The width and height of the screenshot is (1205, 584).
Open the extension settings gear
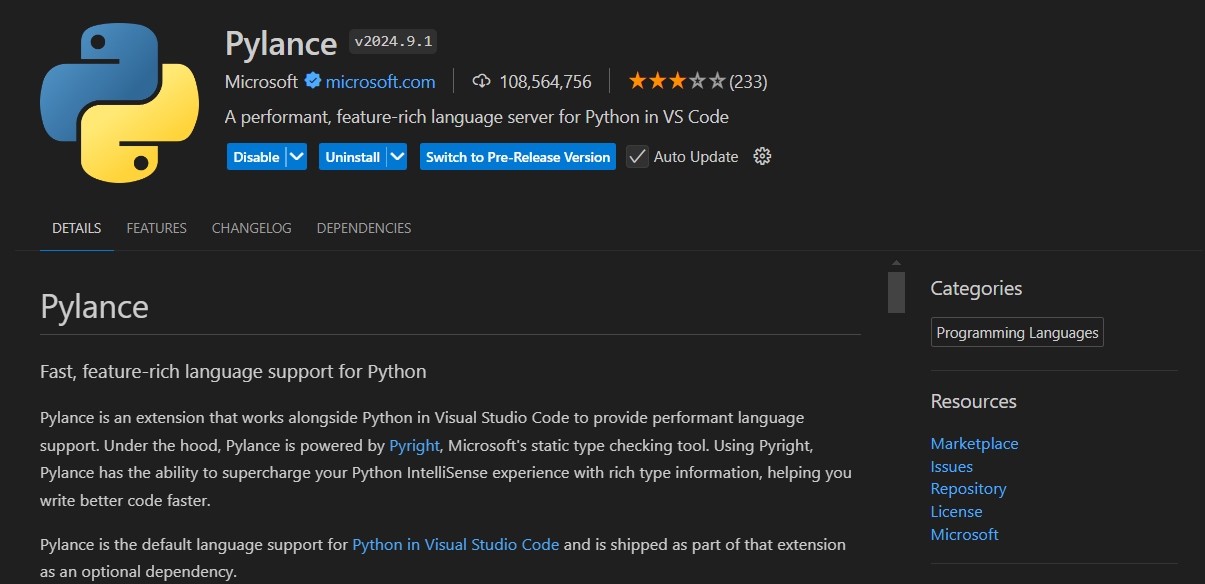[762, 156]
